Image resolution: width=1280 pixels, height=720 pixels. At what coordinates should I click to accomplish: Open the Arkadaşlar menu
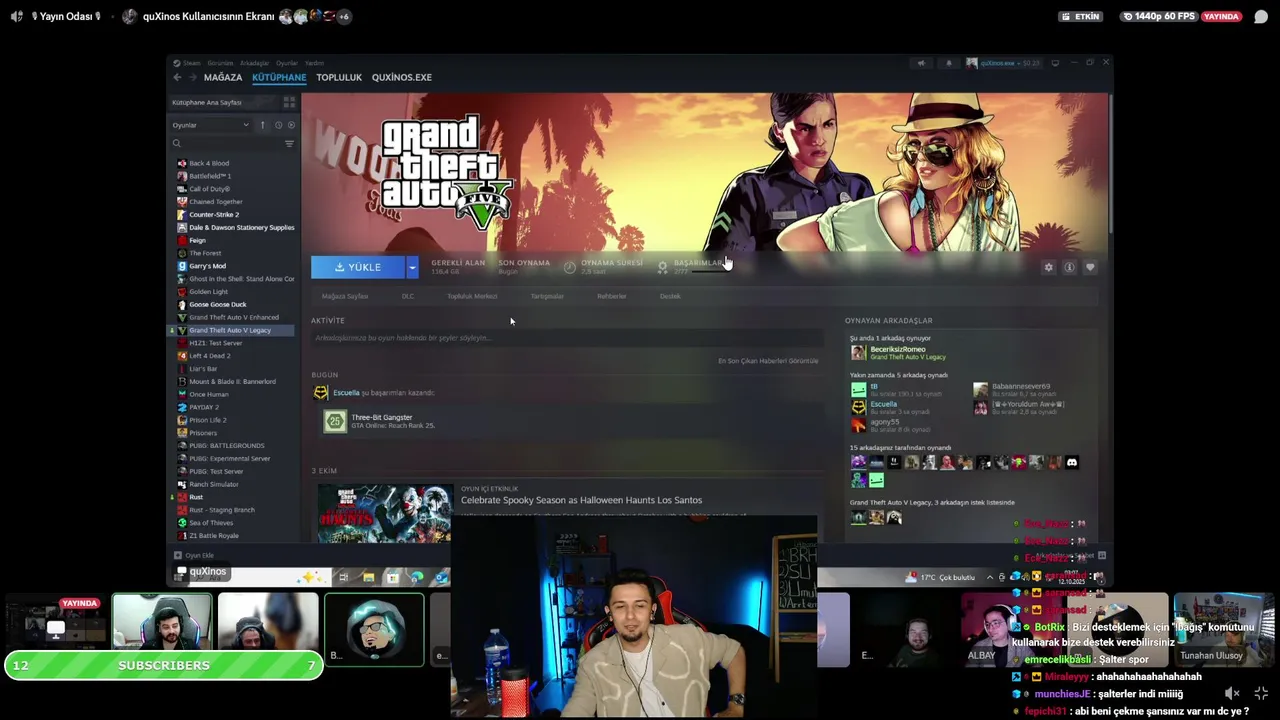click(x=254, y=63)
